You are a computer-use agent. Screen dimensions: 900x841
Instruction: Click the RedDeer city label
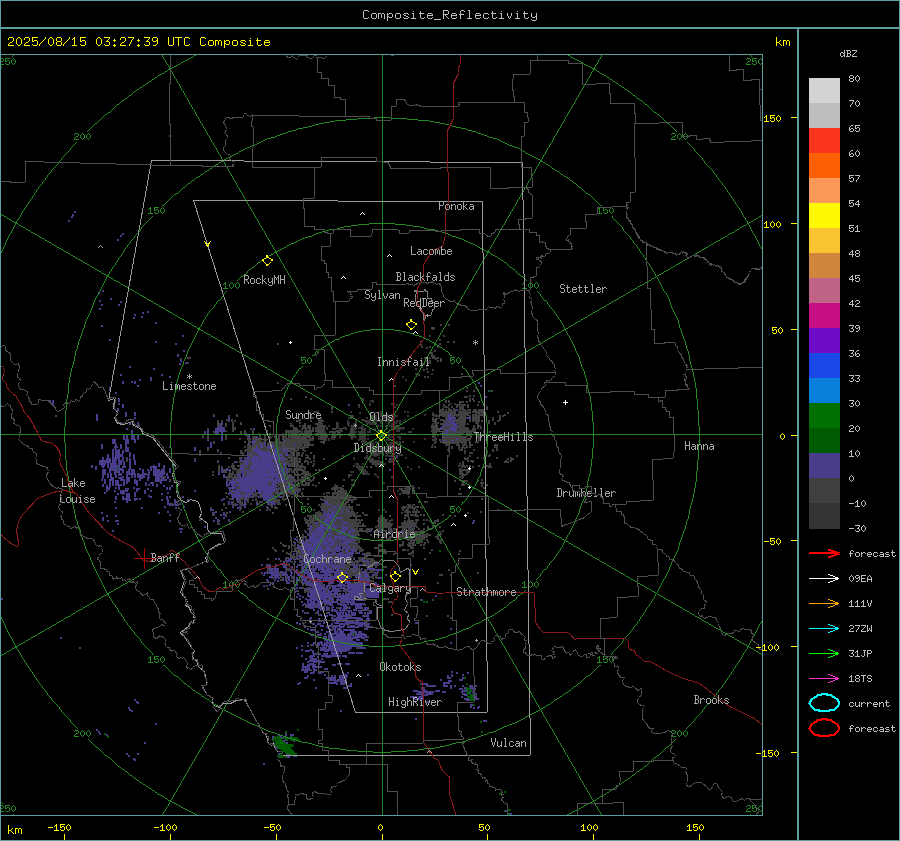tap(424, 303)
